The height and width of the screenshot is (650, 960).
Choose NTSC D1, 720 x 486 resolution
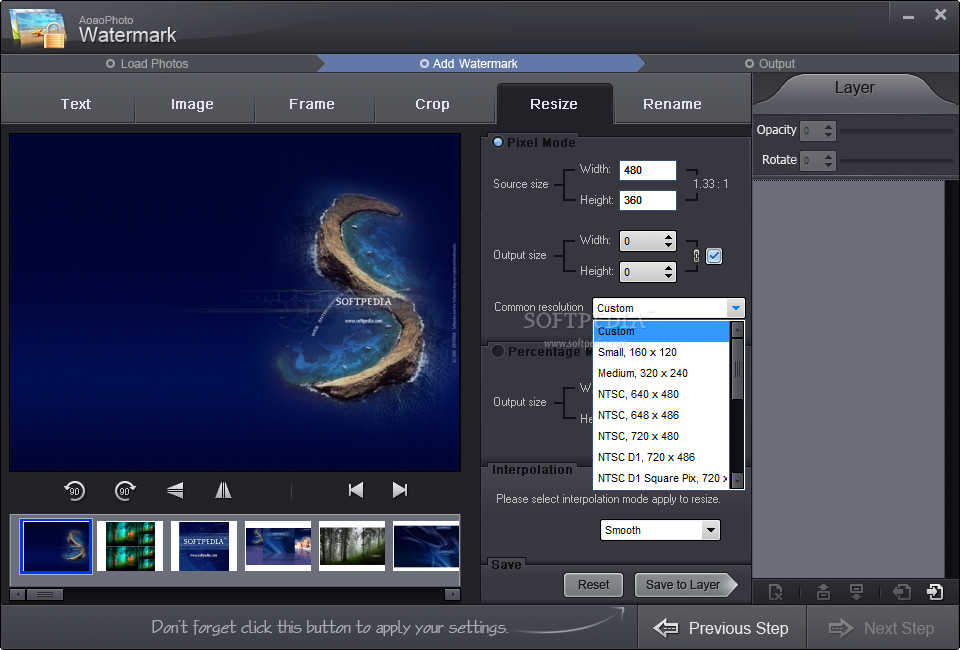click(x=661, y=457)
